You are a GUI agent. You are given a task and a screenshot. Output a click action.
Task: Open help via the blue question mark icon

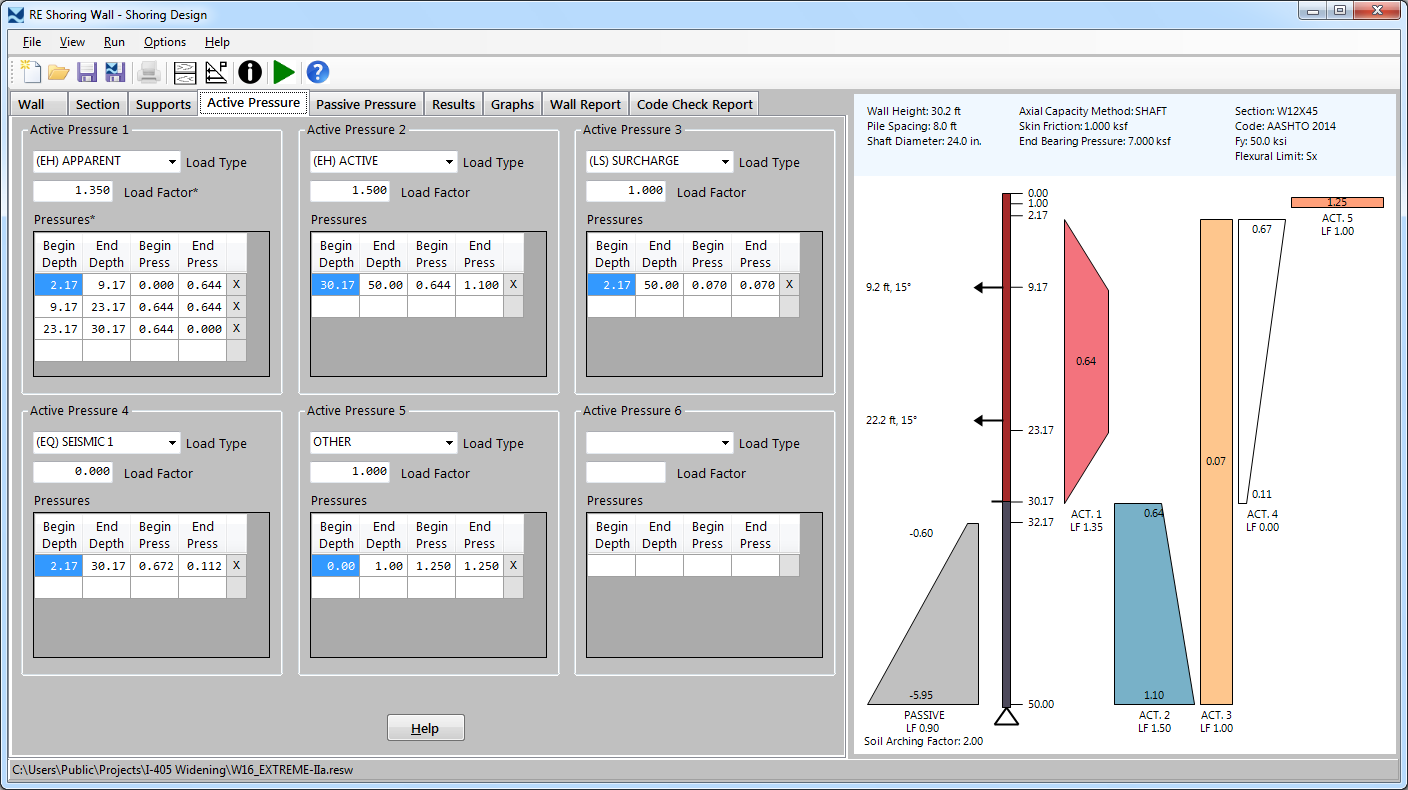tap(318, 72)
